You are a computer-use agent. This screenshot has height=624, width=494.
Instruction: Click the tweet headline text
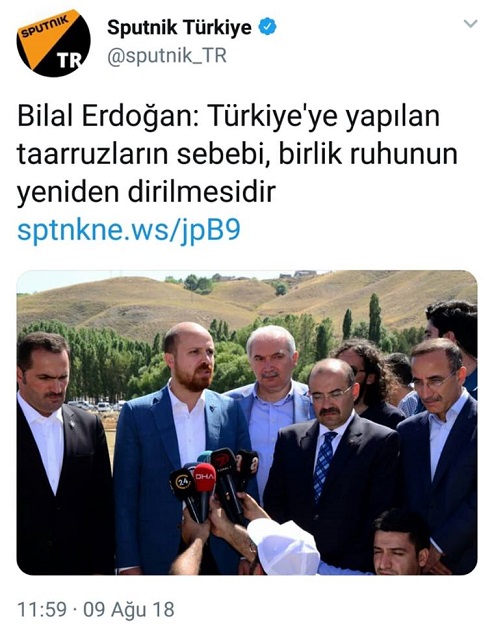click(237, 154)
